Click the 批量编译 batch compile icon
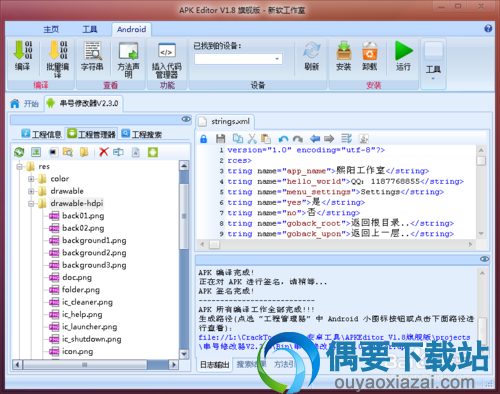 [58, 50]
